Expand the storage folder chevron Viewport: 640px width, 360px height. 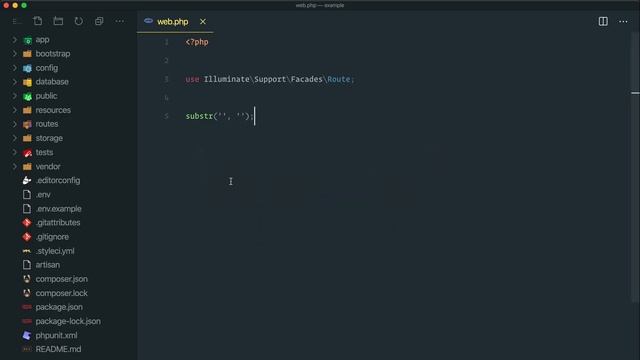click(x=15, y=138)
